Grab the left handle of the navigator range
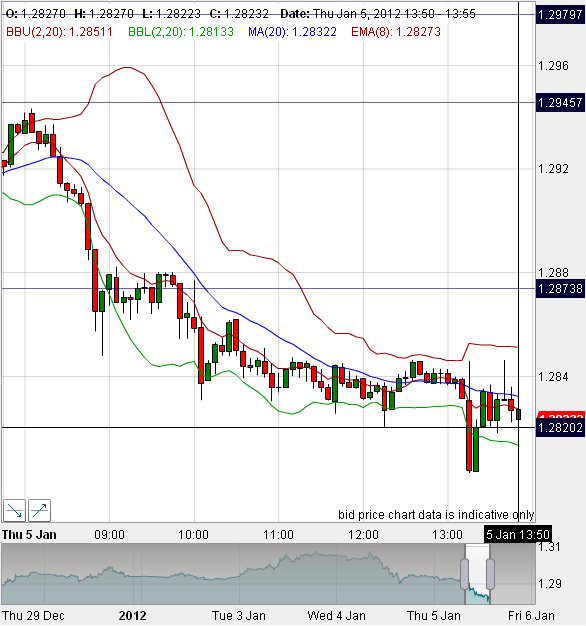Screen dimensions: 586x626 (464, 574)
